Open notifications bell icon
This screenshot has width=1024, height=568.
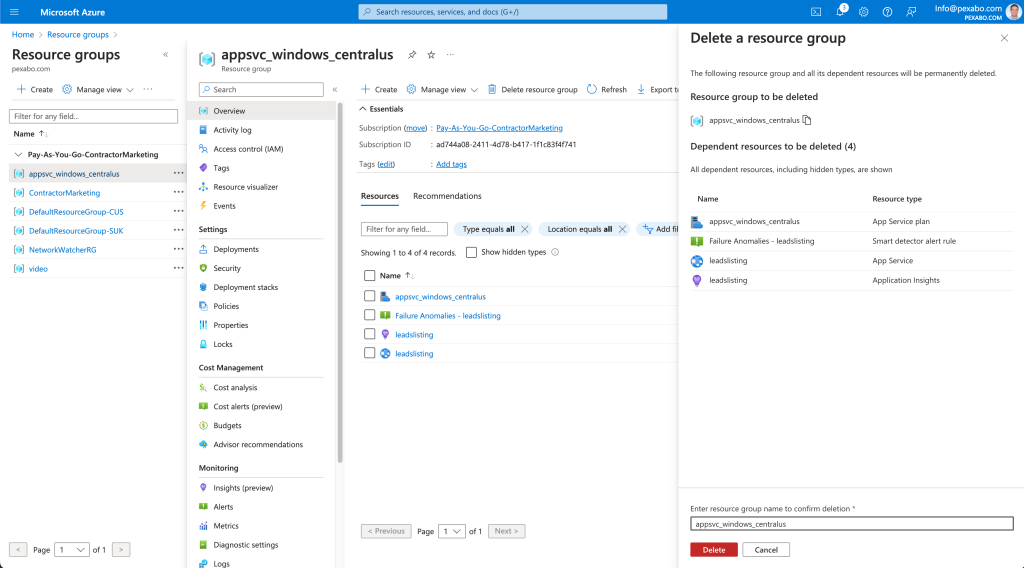[840, 12]
